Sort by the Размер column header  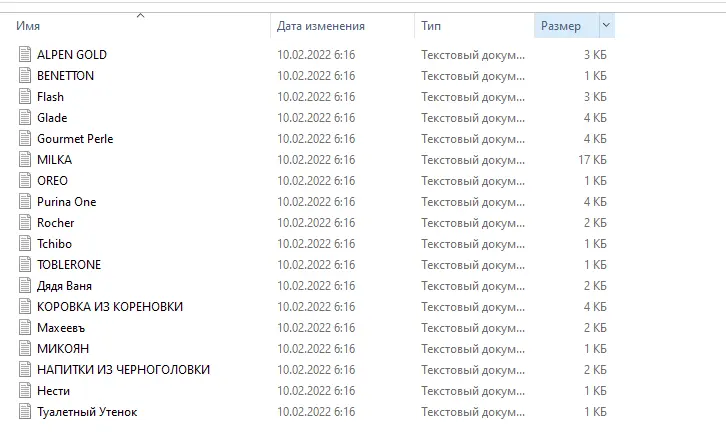pyautogui.click(x=561, y=26)
